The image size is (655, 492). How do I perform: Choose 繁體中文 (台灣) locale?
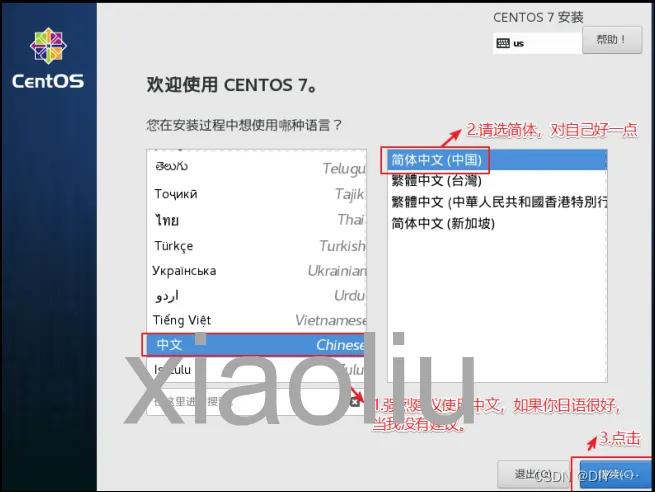[x=497, y=180]
